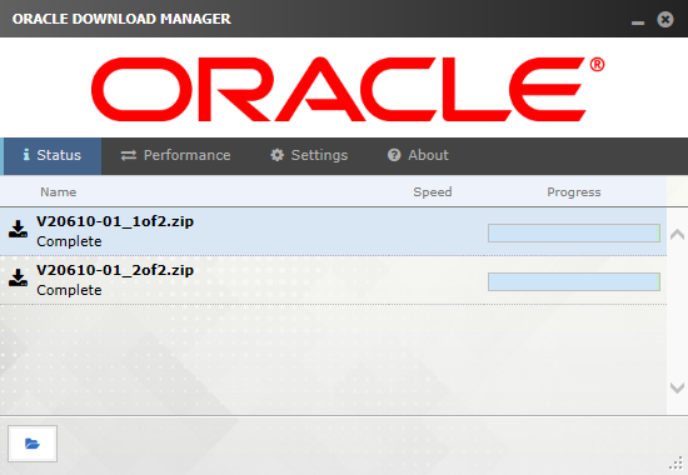Click progress bar of V20610-01_2of2.zip

tap(574, 282)
